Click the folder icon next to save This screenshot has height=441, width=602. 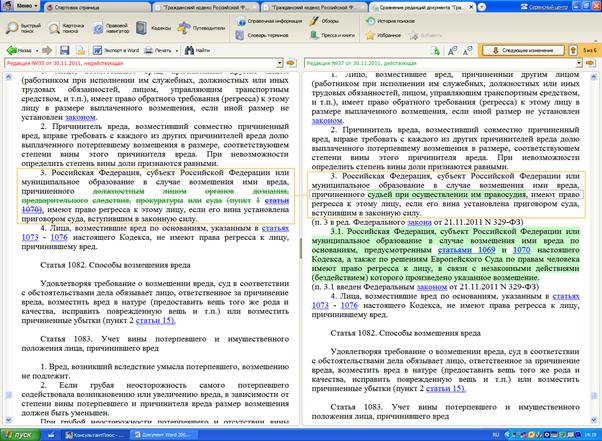coord(80,50)
